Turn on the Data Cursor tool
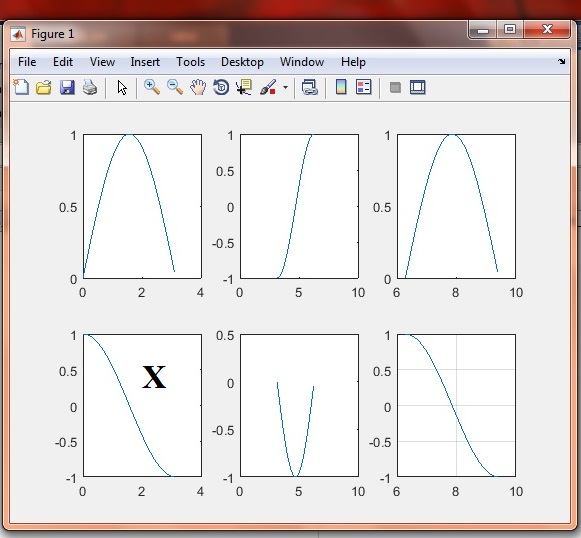 tap(244, 87)
